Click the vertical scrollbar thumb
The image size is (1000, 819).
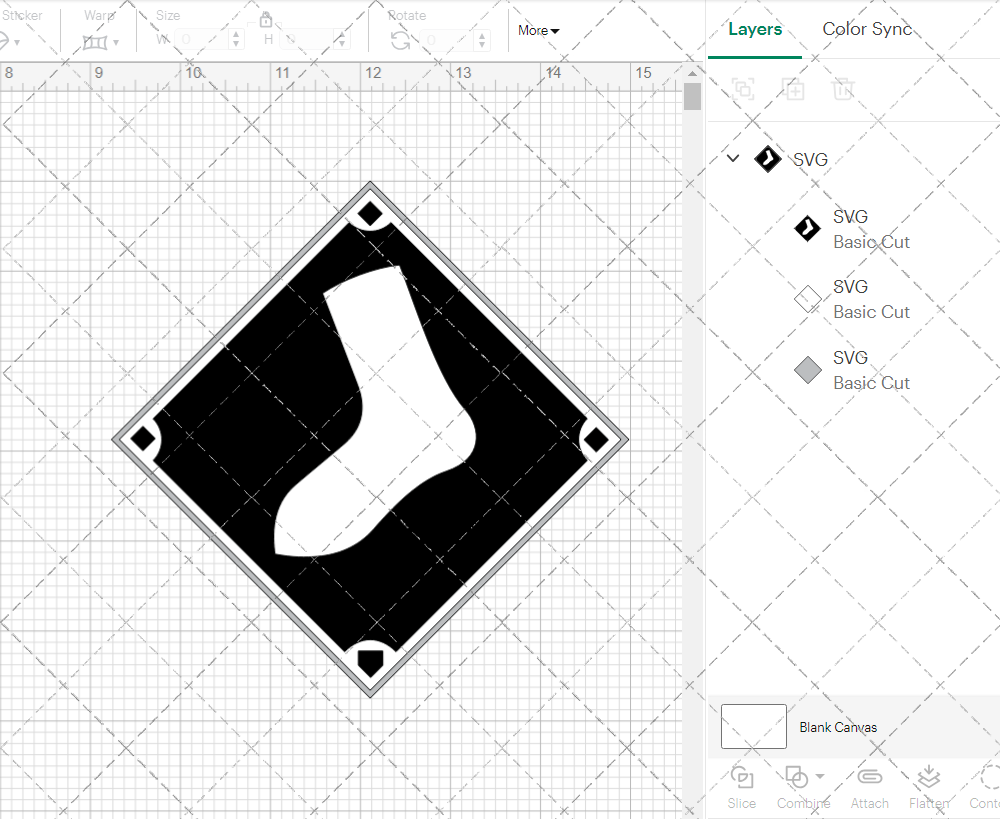pyautogui.click(x=692, y=97)
